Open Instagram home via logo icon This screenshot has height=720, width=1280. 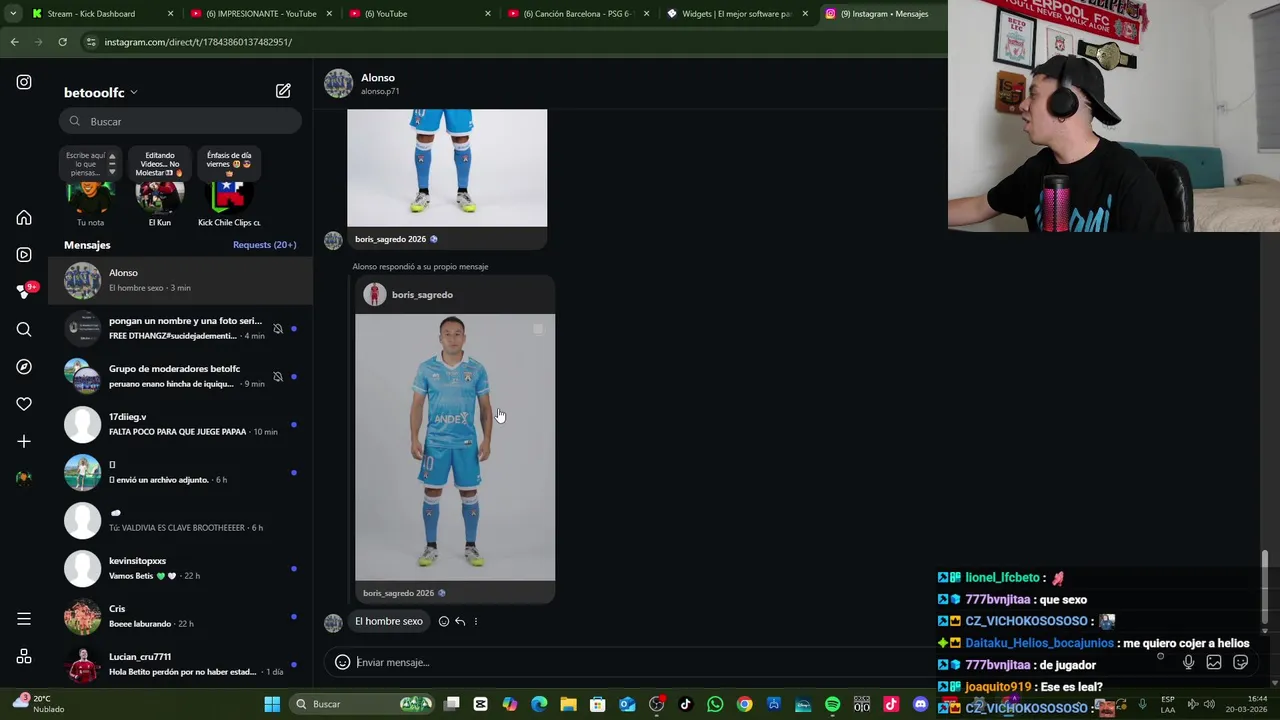click(x=24, y=82)
